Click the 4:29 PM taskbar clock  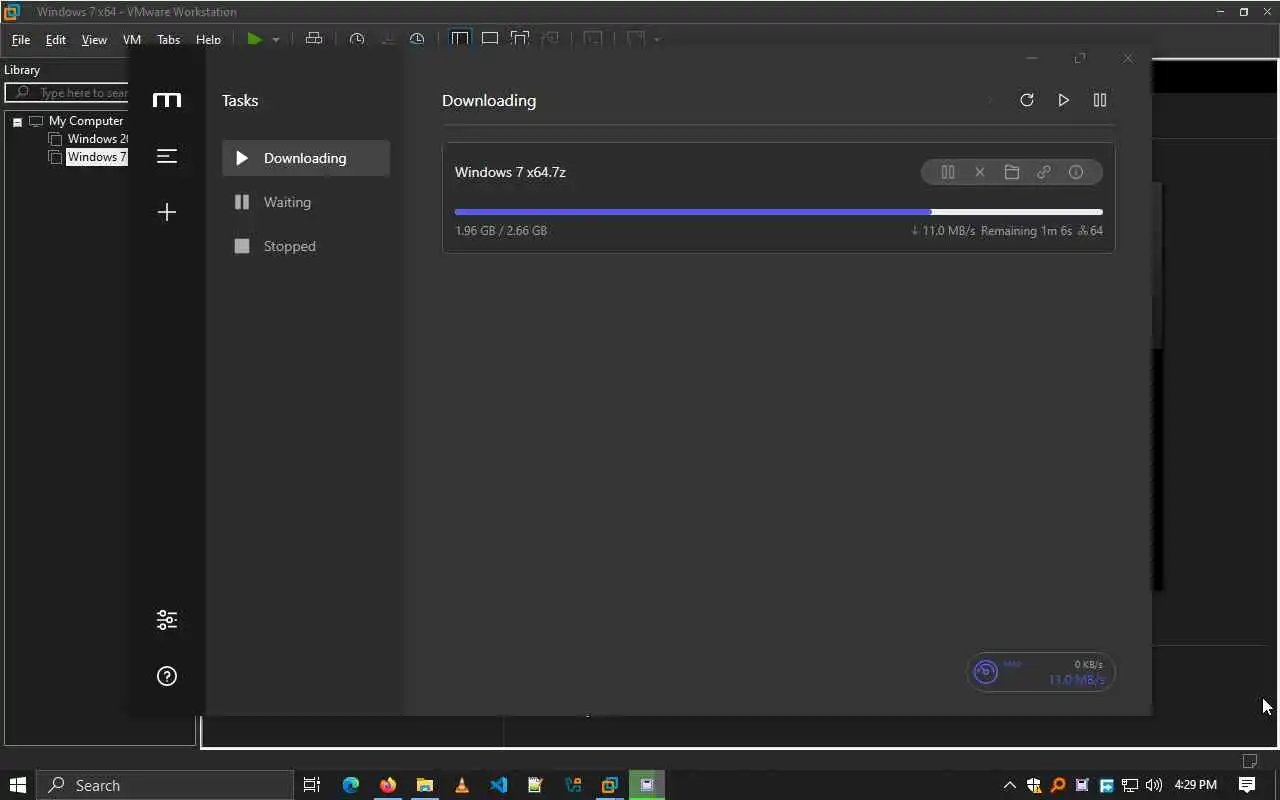pyautogui.click(x=1195, y=785)
